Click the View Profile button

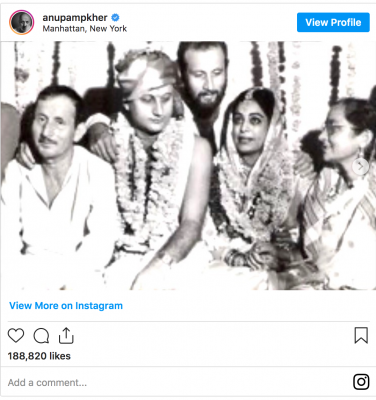[x=333, y=22]
